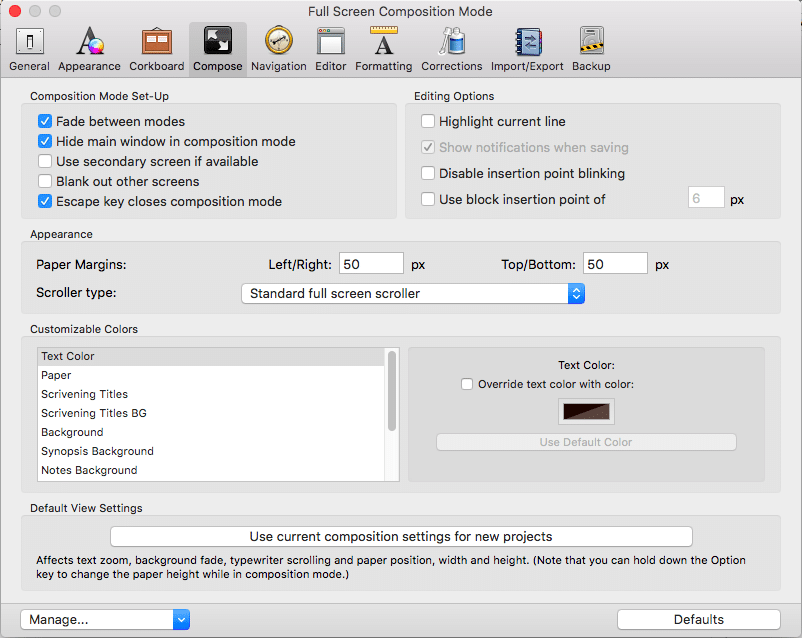Image resolution: width=802 pixels, height=638 pixels.
Task: Click the block insertion point width field
Action: pos(706,198)
